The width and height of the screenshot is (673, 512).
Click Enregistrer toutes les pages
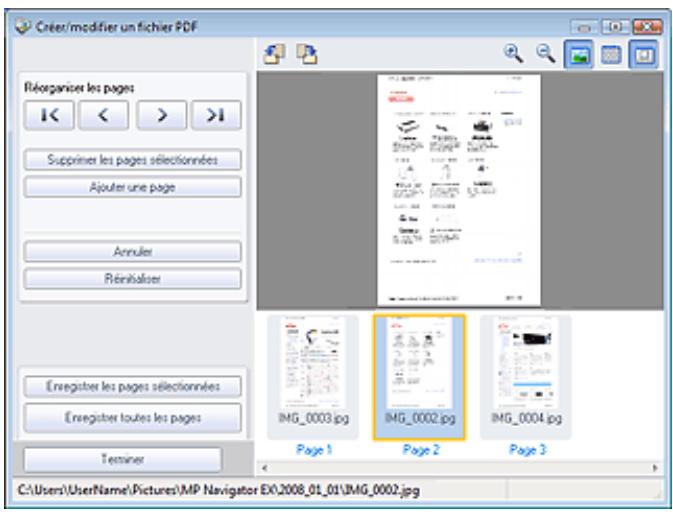pos(133,418)
